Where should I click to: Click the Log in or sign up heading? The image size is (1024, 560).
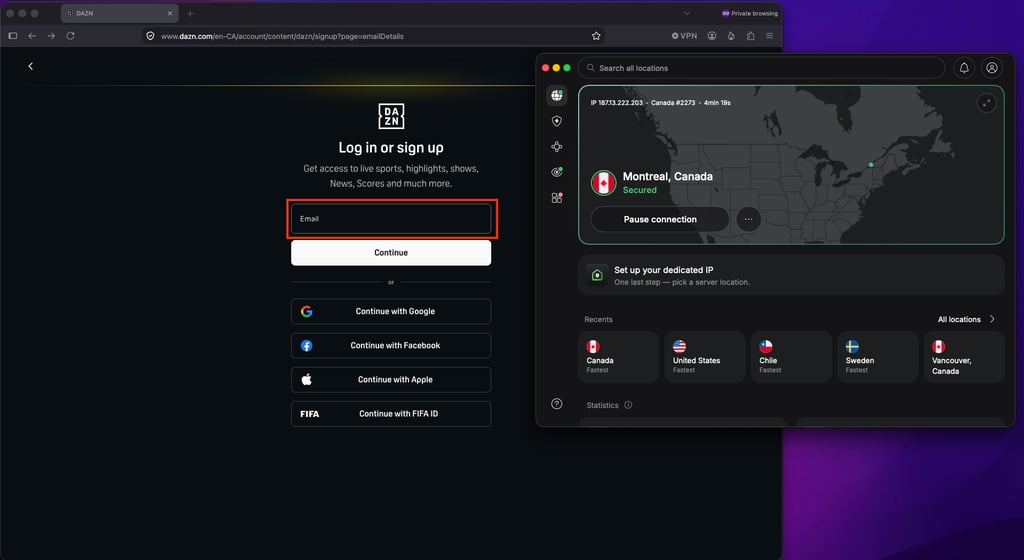391,148
